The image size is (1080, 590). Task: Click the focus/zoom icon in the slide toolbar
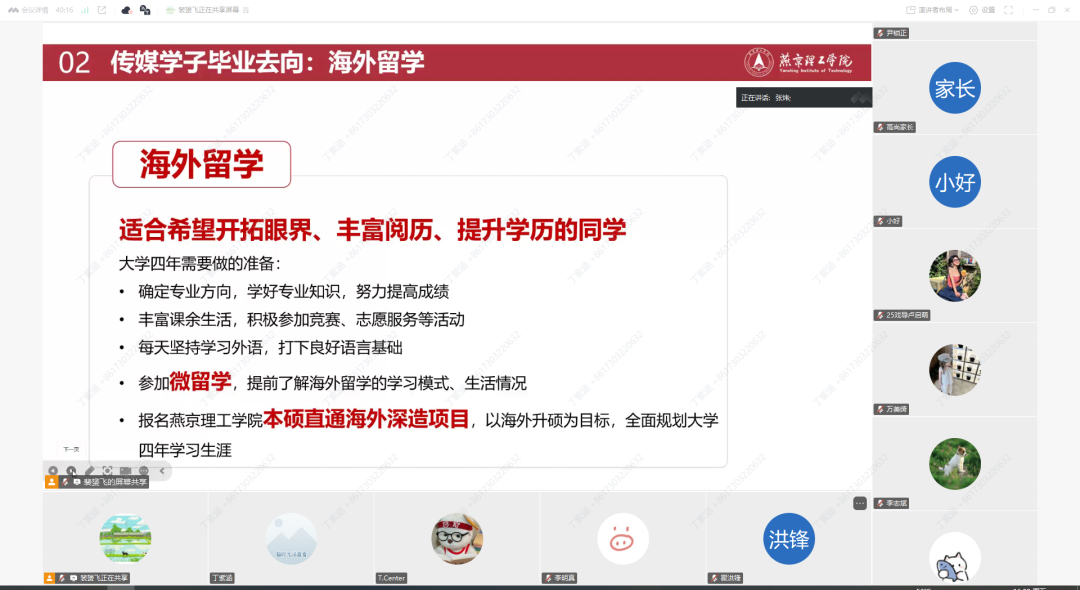pyautogui.click(x=107, y=471)
